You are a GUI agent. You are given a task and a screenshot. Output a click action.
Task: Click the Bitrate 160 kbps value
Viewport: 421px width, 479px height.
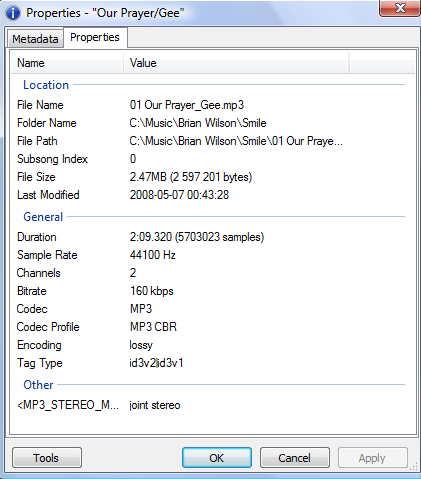coord(152,291)
